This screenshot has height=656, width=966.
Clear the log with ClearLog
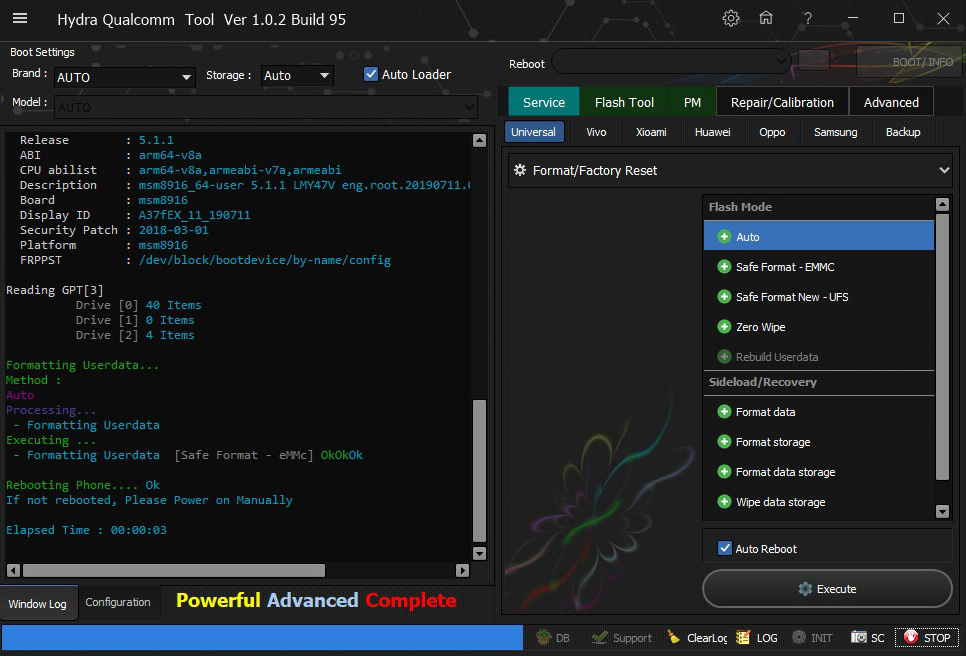(697, 638)
